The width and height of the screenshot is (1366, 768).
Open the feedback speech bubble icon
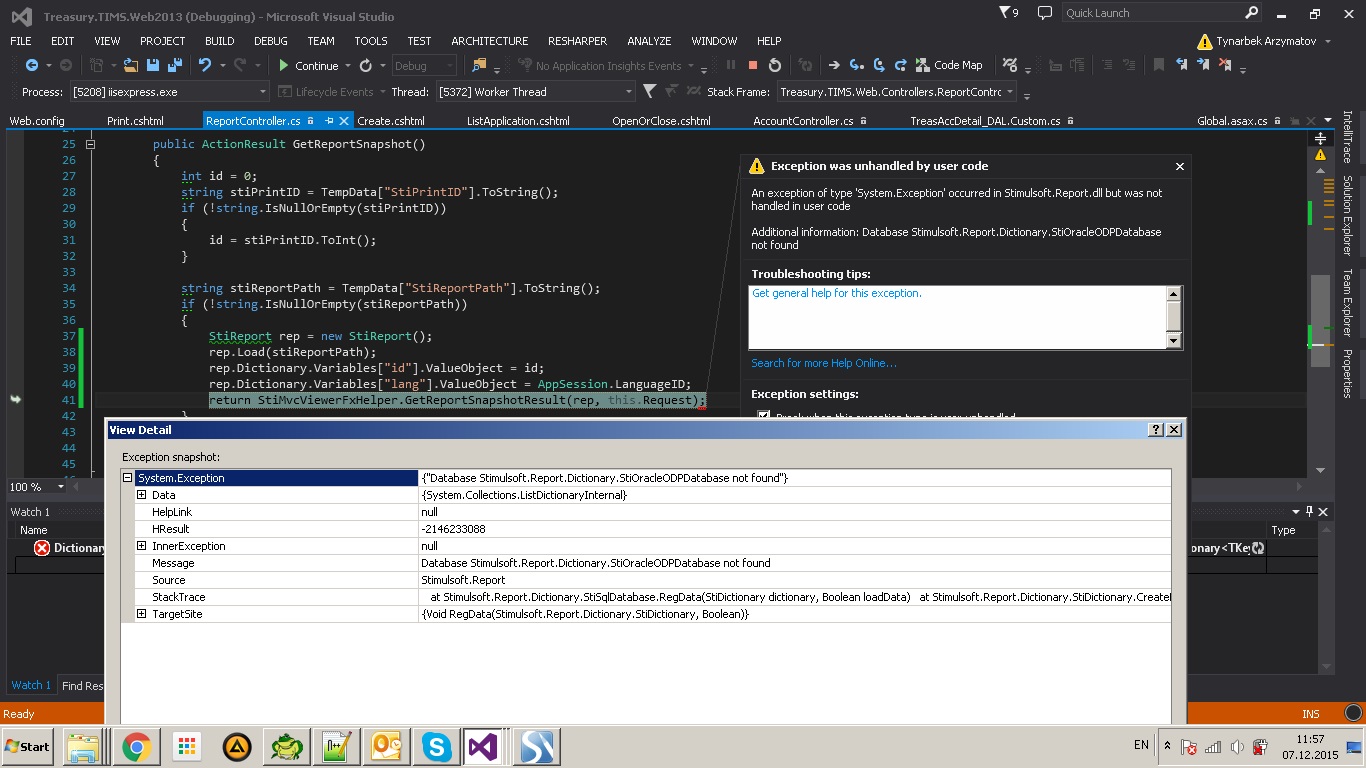coord(1045,13)
